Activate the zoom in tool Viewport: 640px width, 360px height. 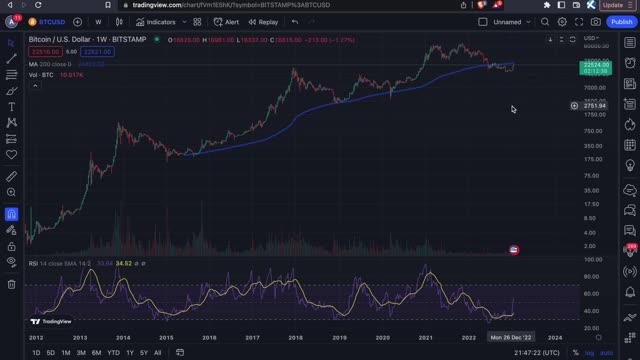(11, 192)
